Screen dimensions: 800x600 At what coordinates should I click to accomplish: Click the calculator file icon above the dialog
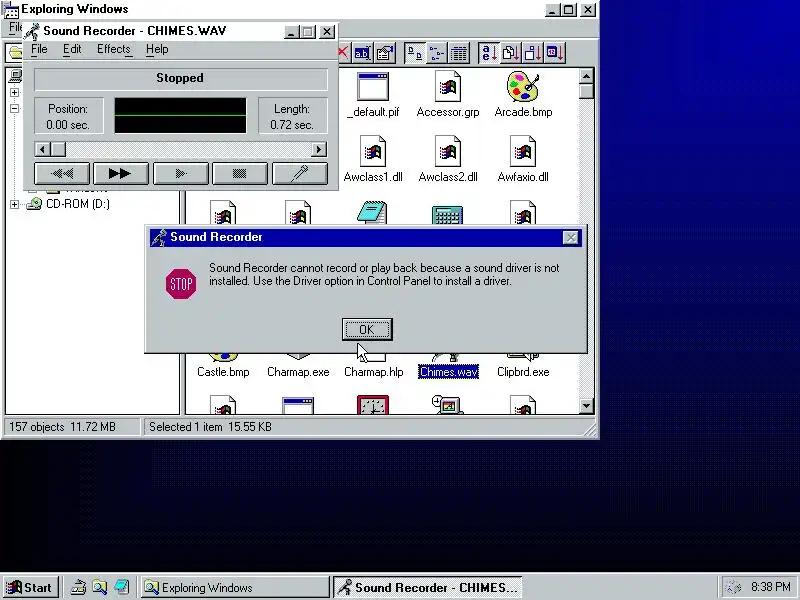coord(447,214)
